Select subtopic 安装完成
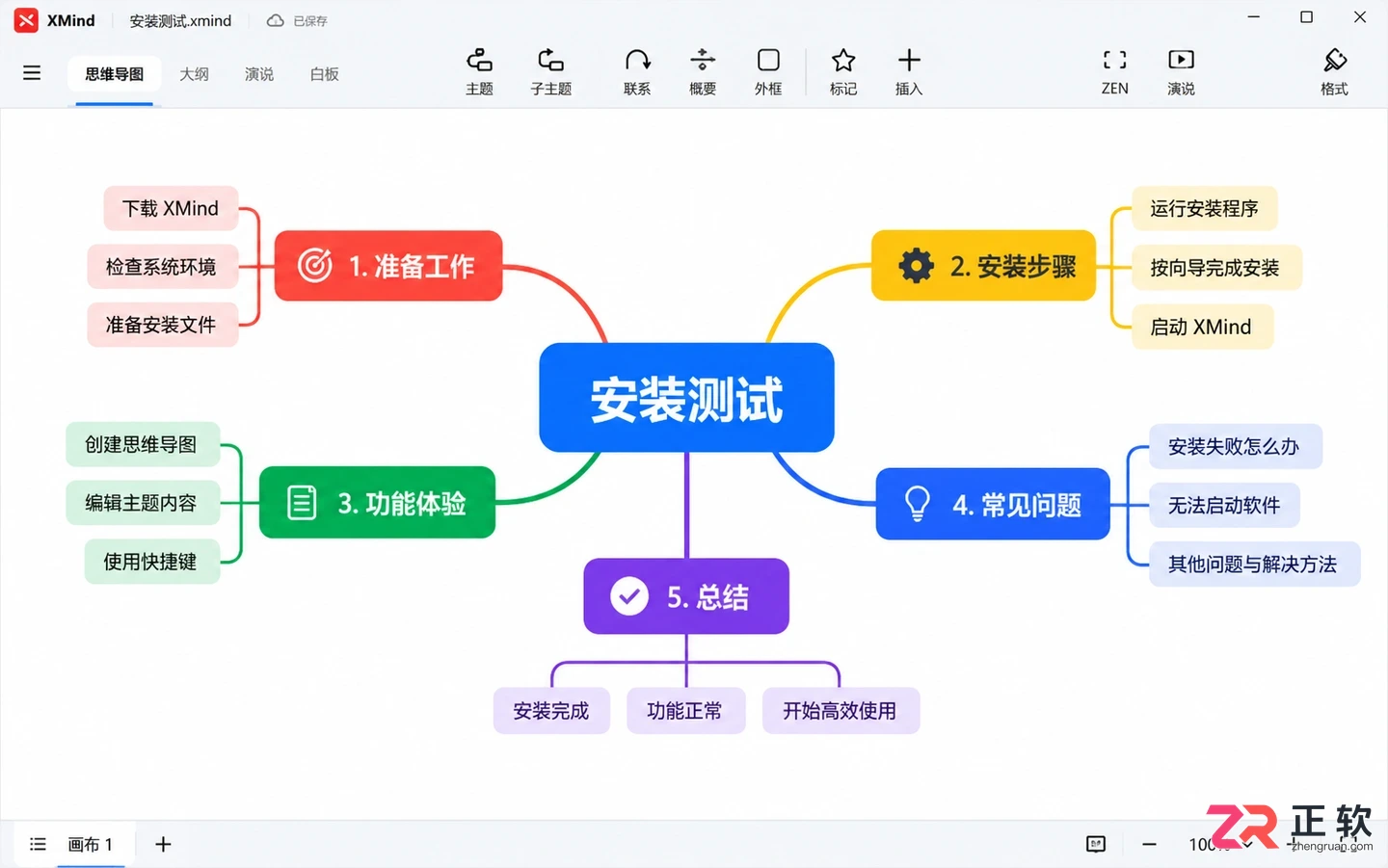 (551, 710)
